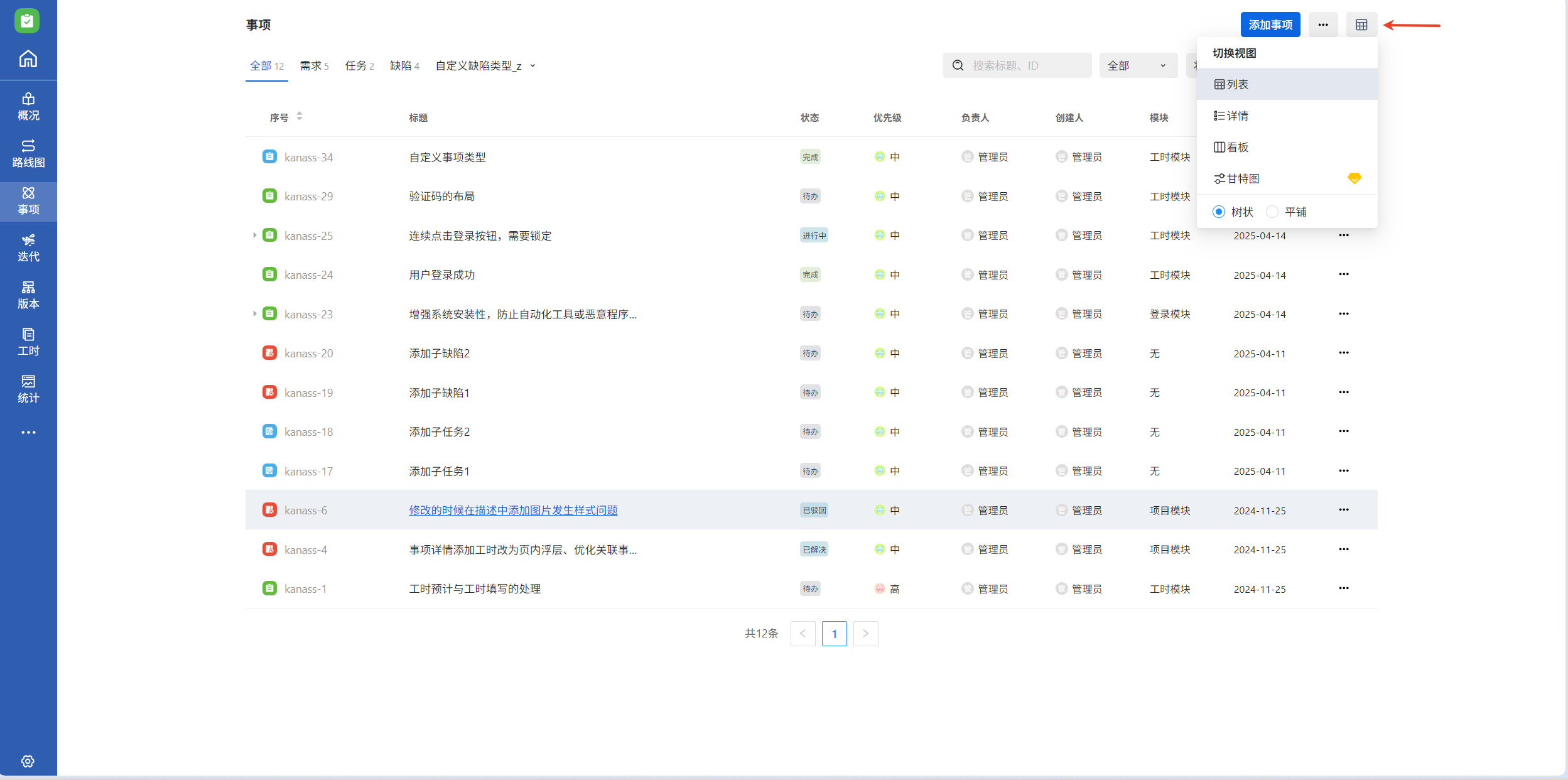The width and height of the screenshot is (1568, 780).
Task: Open settings gear at sidebar bottom
Action: tap(28, 761)
